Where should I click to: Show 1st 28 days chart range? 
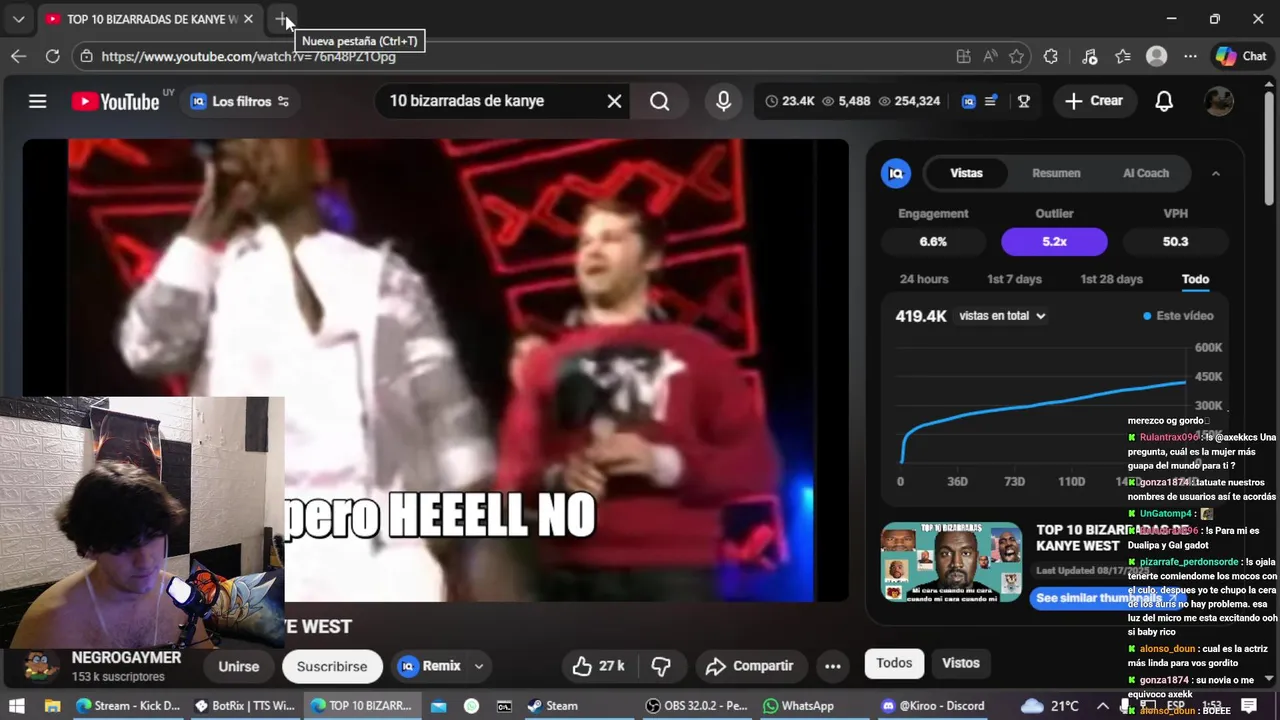tap(1111, 279)
